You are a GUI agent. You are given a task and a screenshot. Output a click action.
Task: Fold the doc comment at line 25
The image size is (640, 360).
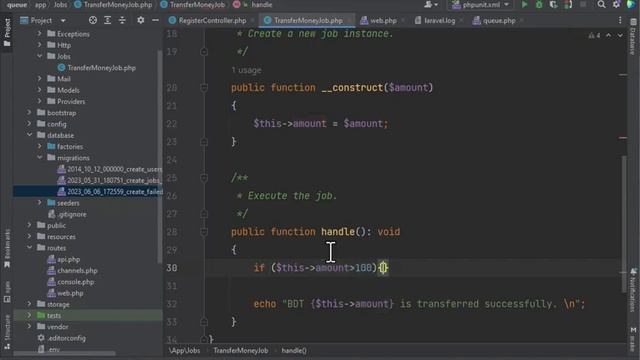[x=204, y=178]
